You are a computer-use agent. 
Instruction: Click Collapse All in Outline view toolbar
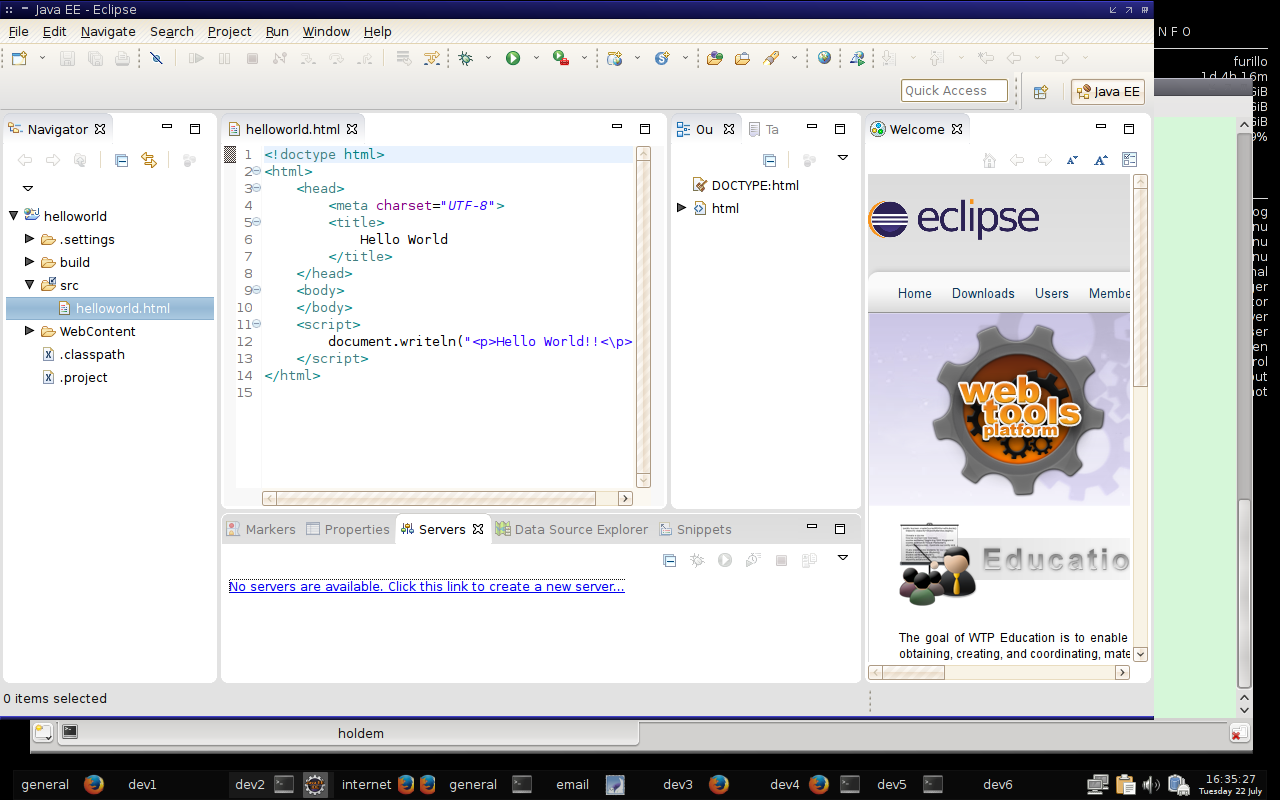click(769, 160)
